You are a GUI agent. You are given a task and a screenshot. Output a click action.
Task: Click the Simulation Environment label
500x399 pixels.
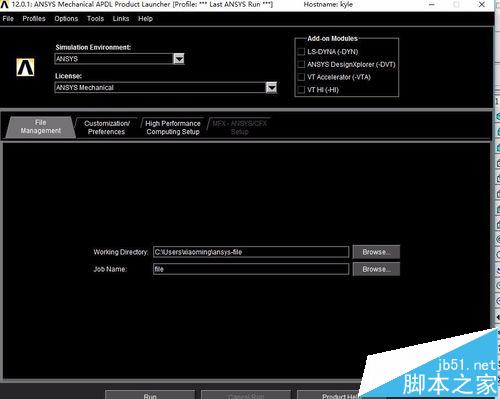tap(93, 47)
